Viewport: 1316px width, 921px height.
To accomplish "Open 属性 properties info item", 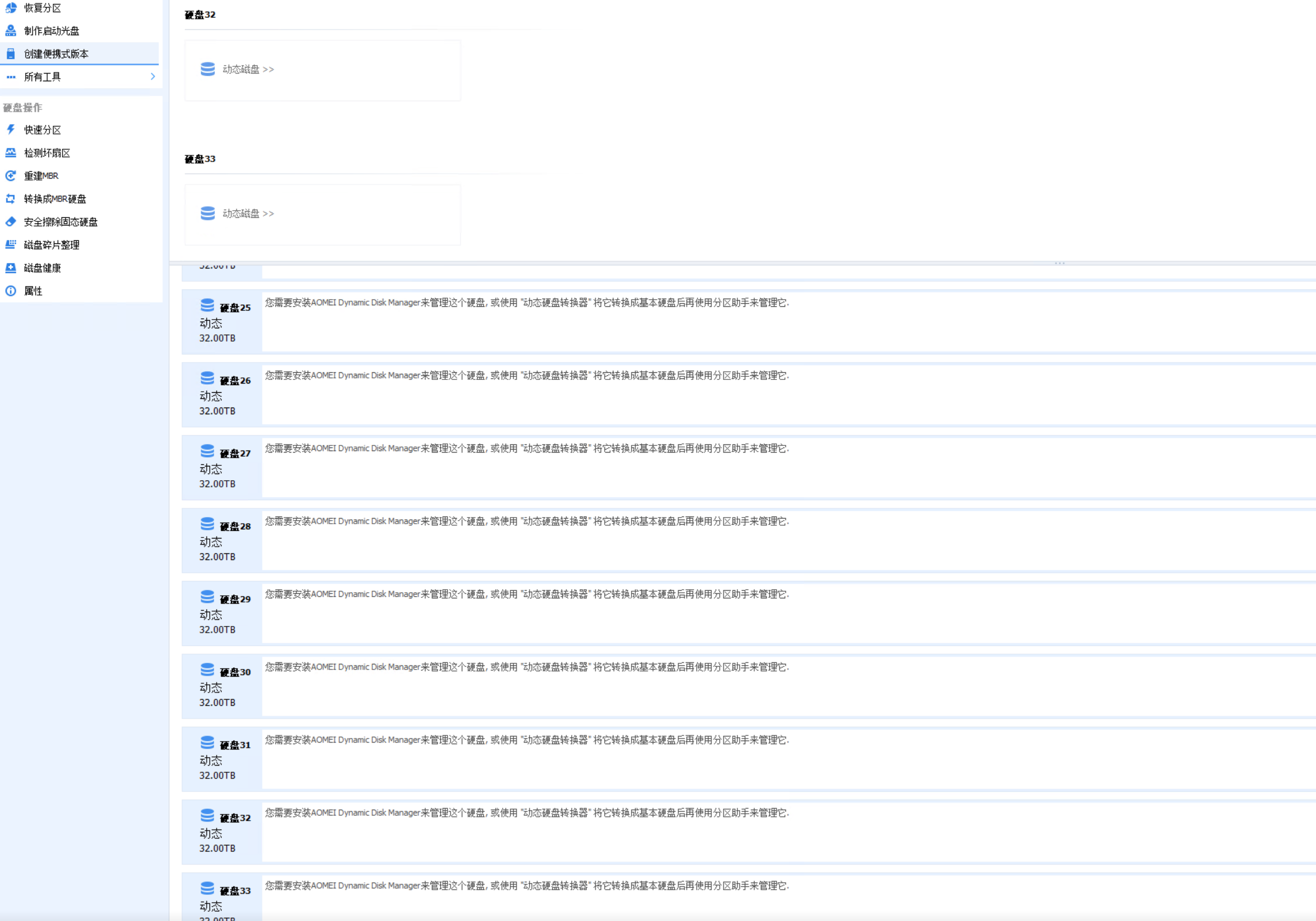I will pos(33,291).
